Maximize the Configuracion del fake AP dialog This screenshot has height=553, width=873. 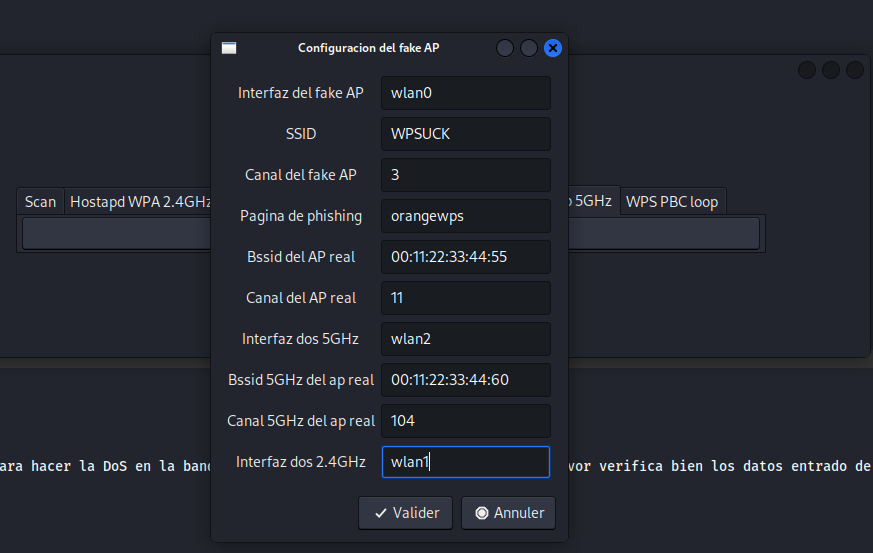(x=529, y=48)
